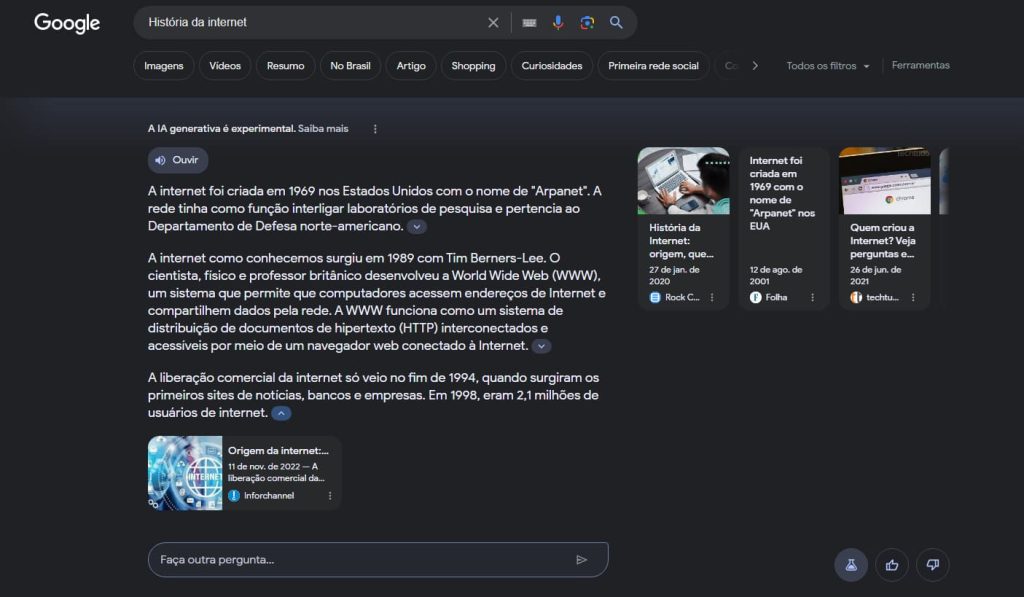This screenshot has width=1024, height=597.
Task: Collapse sources for the 1994 commercial release paragraph
Action: [x=281, y=413]
